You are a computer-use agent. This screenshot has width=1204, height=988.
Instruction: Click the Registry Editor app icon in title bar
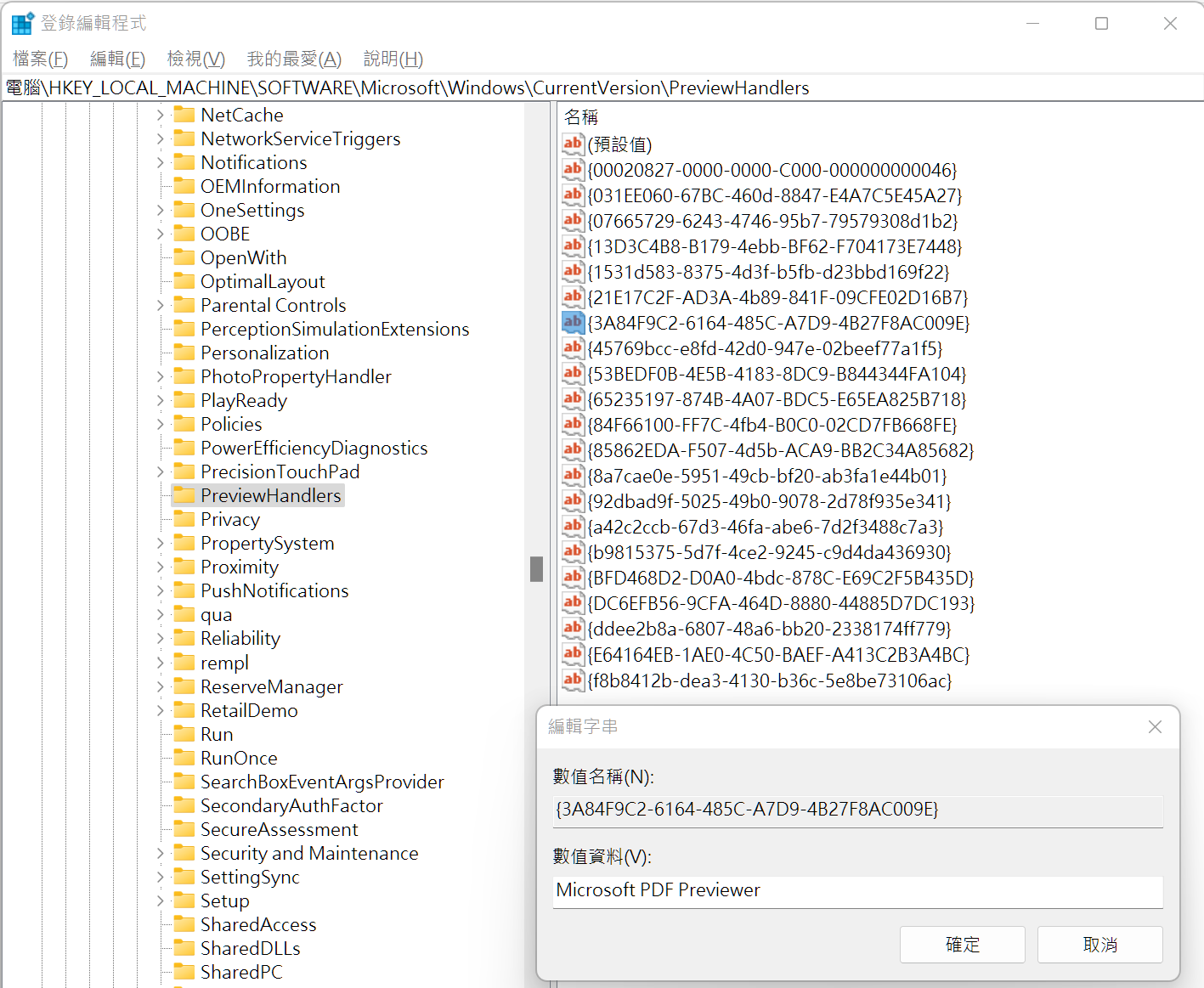(x=21, y=24)
